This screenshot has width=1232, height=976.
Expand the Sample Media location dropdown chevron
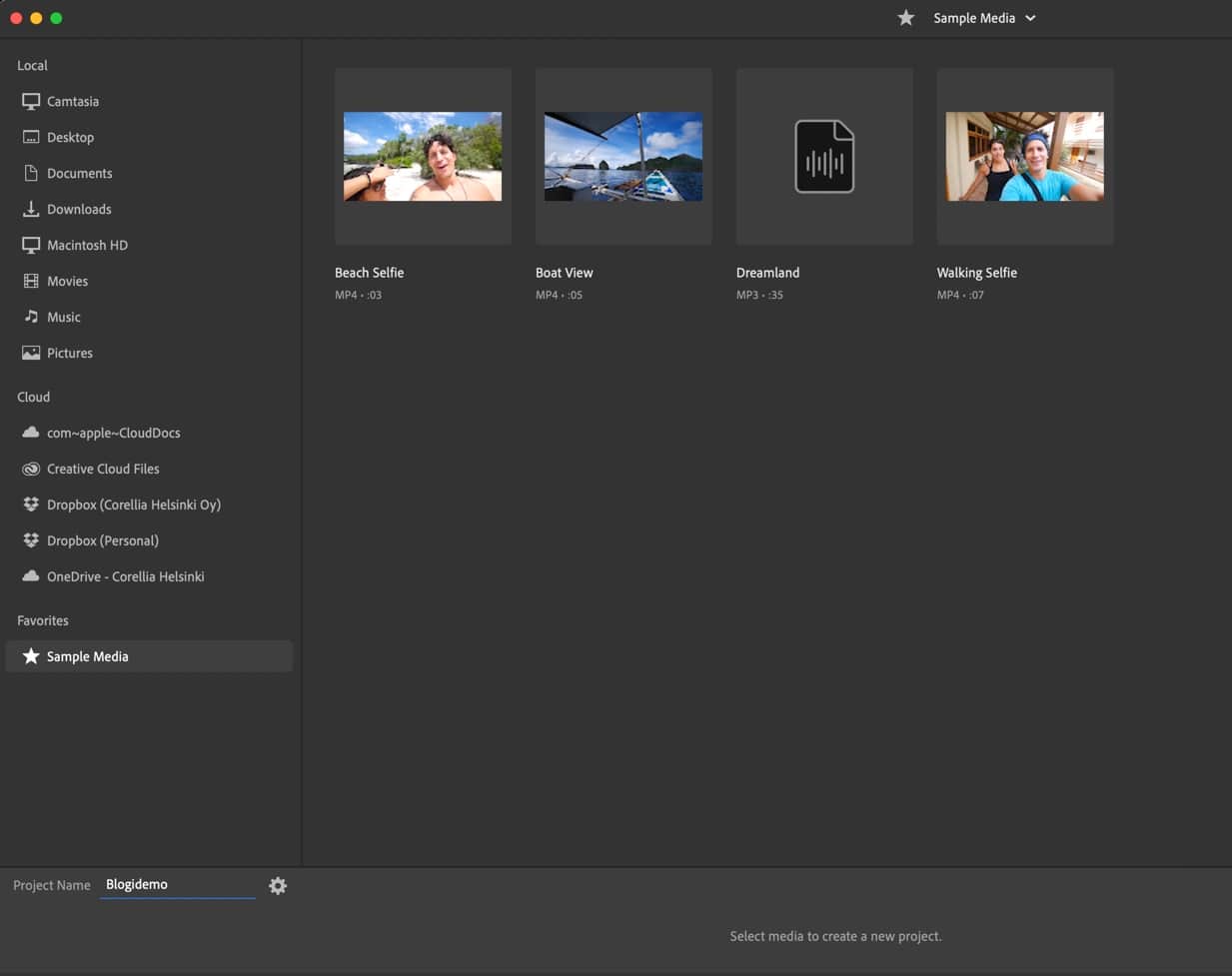[1030, 18]
